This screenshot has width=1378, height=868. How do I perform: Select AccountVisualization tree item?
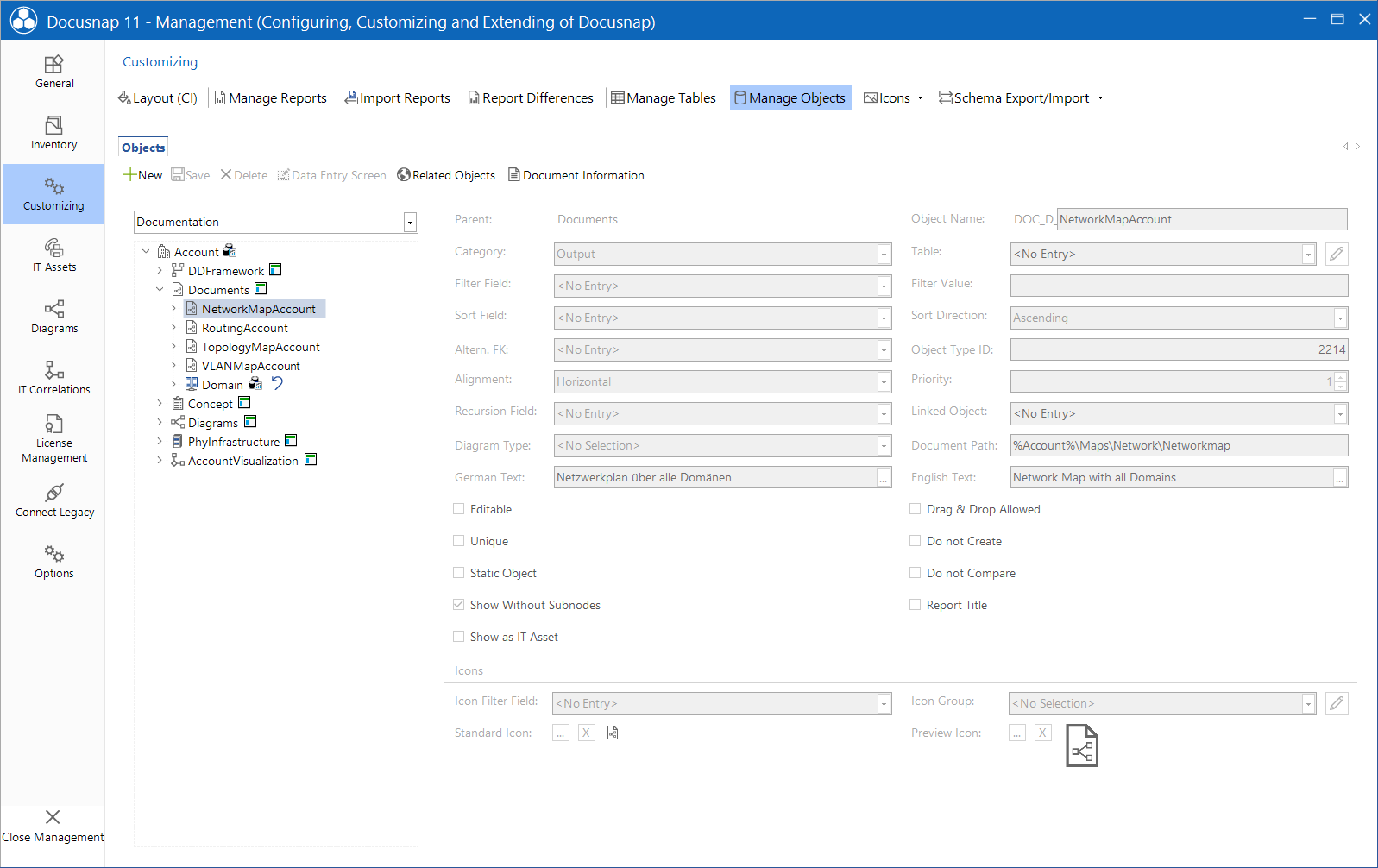click(x=243, y=461)
